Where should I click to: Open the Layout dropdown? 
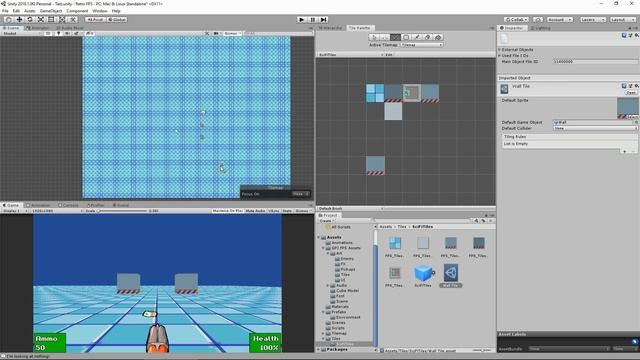[622, 20]
